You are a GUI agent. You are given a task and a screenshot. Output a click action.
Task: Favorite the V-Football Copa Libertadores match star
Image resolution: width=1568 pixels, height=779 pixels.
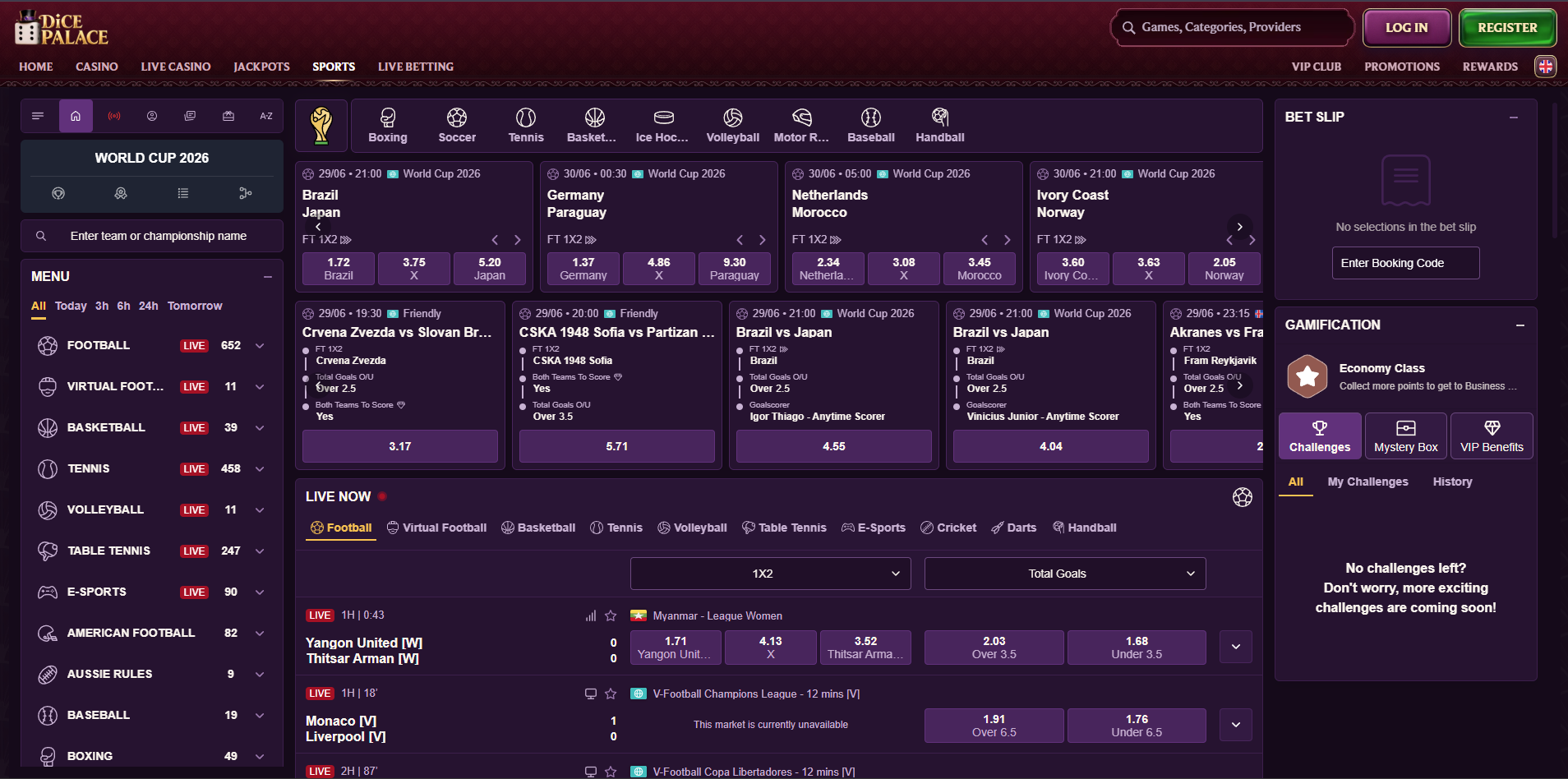pyautogui.click(x=611, y=772)
